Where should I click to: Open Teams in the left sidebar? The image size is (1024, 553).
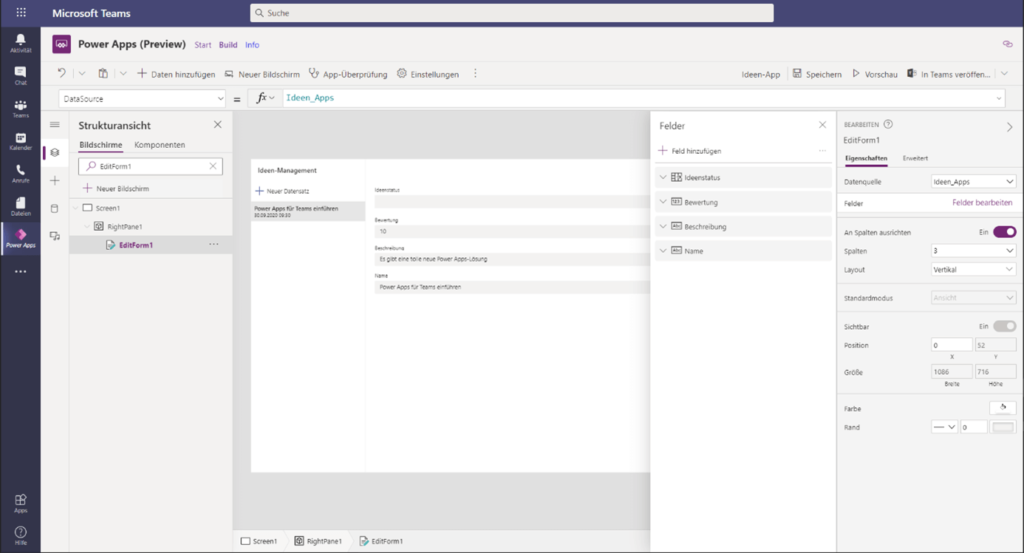20,108
